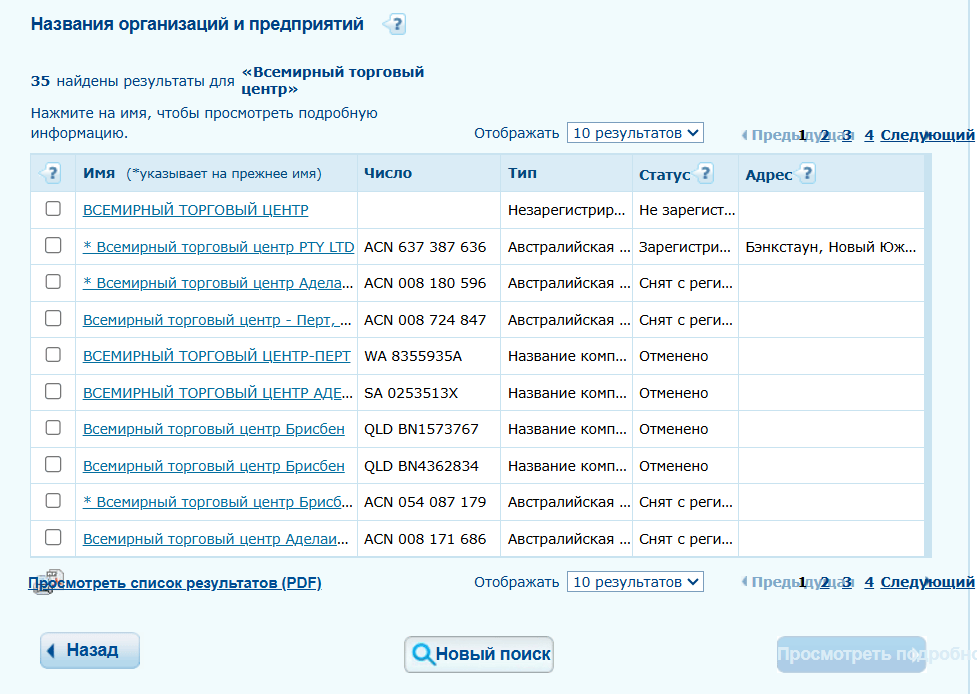Click PDF icon beside results list link

pos(42,584)
